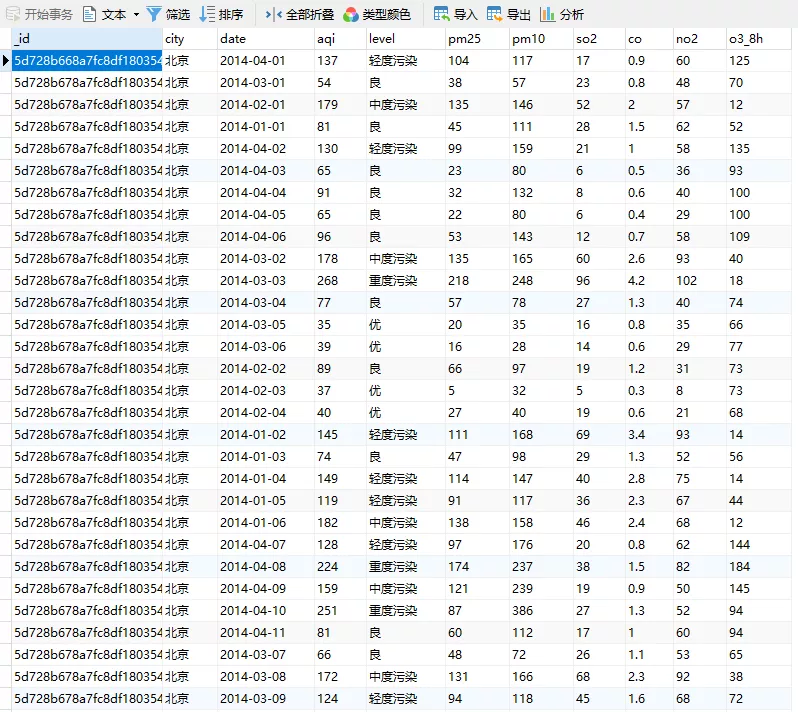Click the Text (文本) document icon
The image size is (798, 712).
[90, 14]
